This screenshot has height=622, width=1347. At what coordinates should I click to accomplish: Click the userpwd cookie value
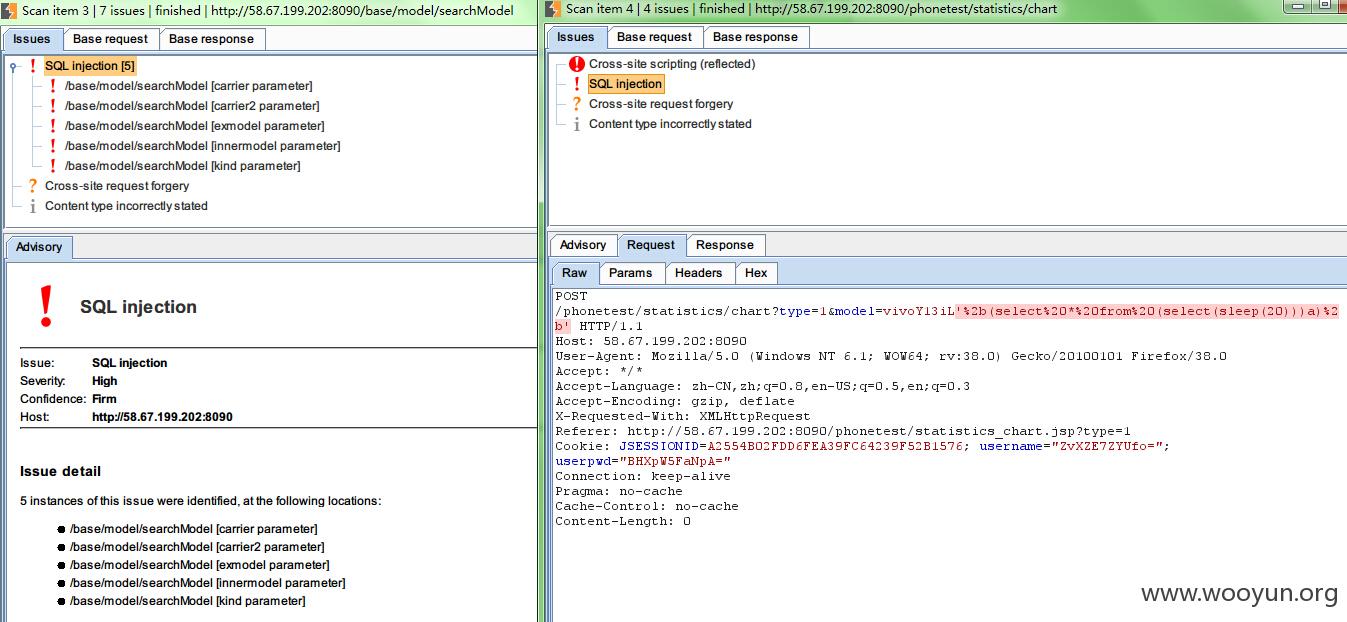pos(675,461)
